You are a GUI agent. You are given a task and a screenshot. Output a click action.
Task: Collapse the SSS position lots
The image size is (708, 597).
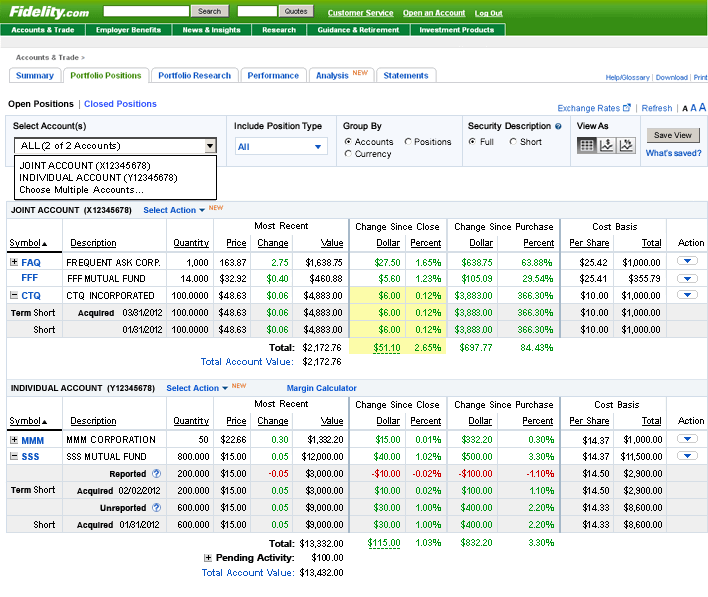pyautogui.click(x=14, y=456)
